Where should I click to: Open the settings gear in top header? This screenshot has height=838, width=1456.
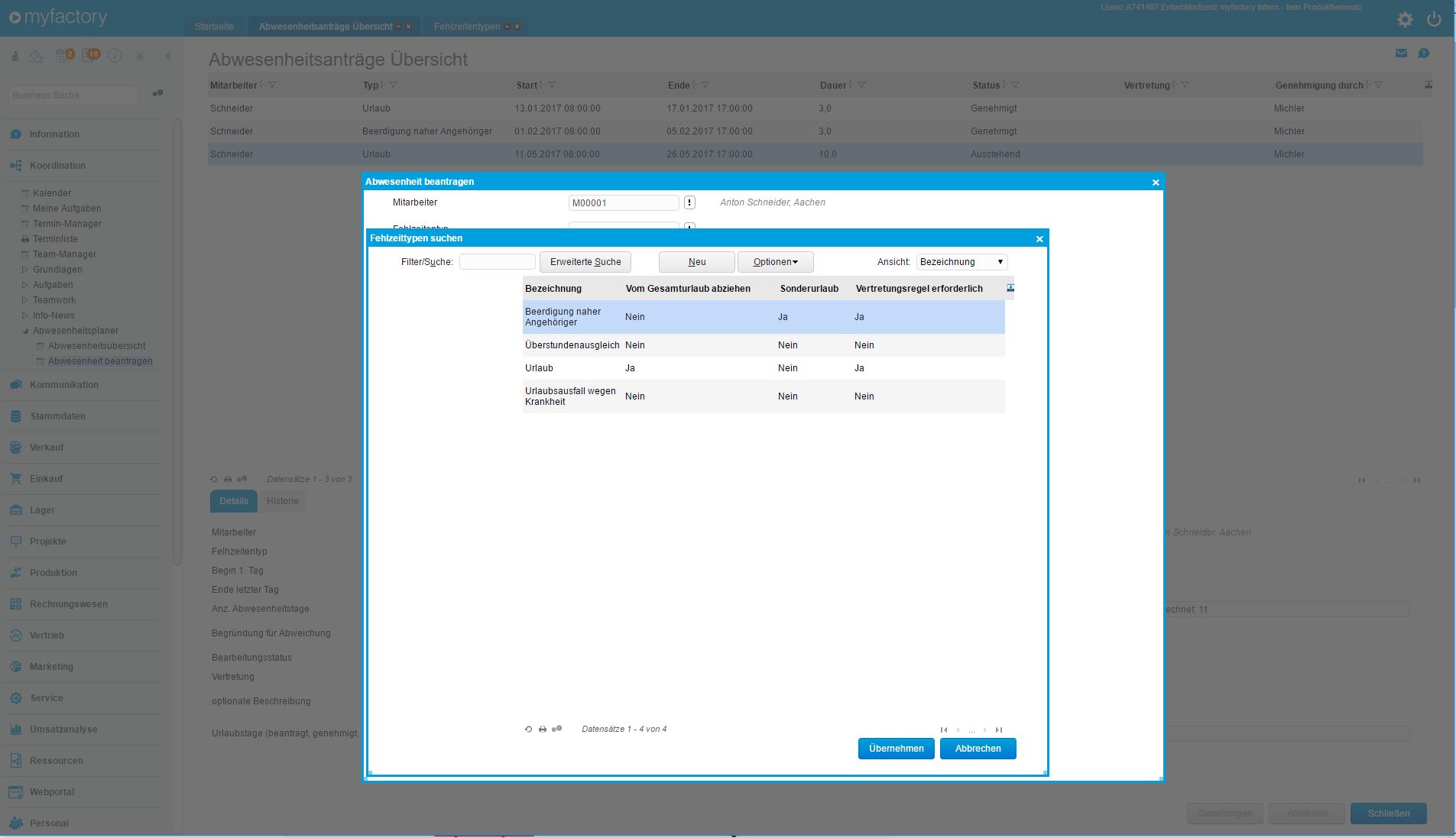(1405, 20)
